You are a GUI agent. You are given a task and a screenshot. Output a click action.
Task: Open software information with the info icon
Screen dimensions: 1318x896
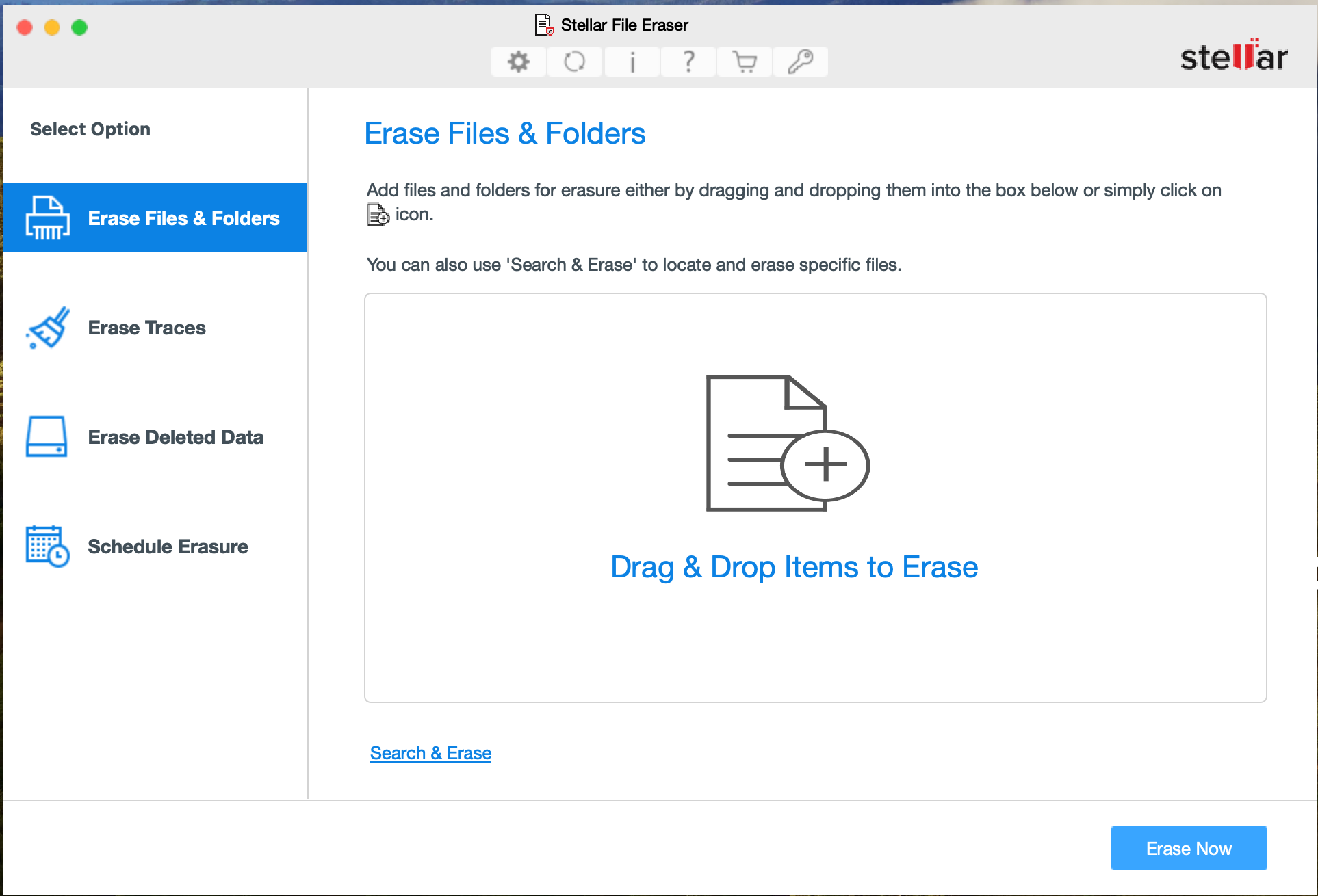pos(631,61)
